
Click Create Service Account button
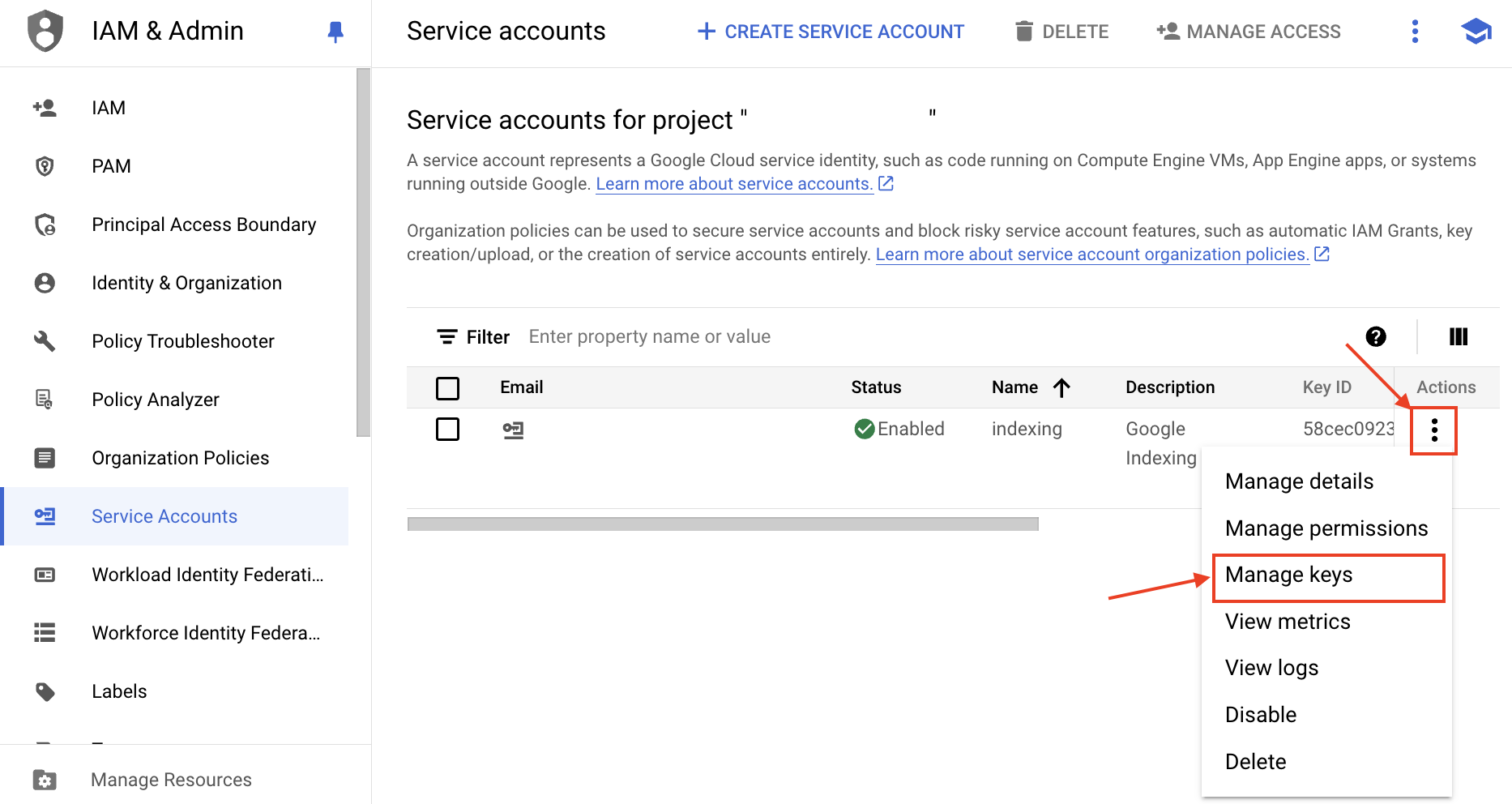click(x=831, y=32)
